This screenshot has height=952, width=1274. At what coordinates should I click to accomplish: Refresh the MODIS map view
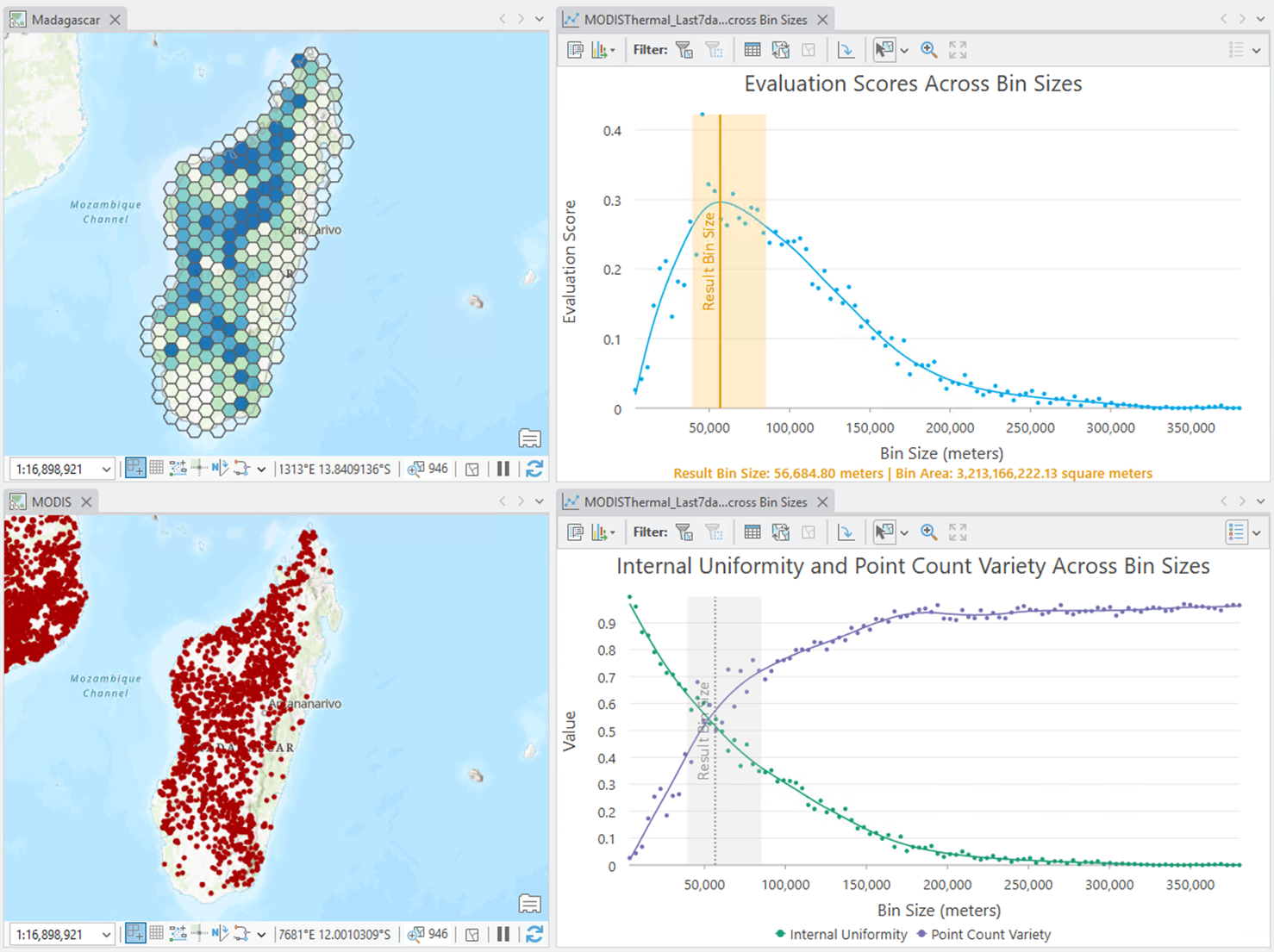pyautogui.click(x=534, y=933)
